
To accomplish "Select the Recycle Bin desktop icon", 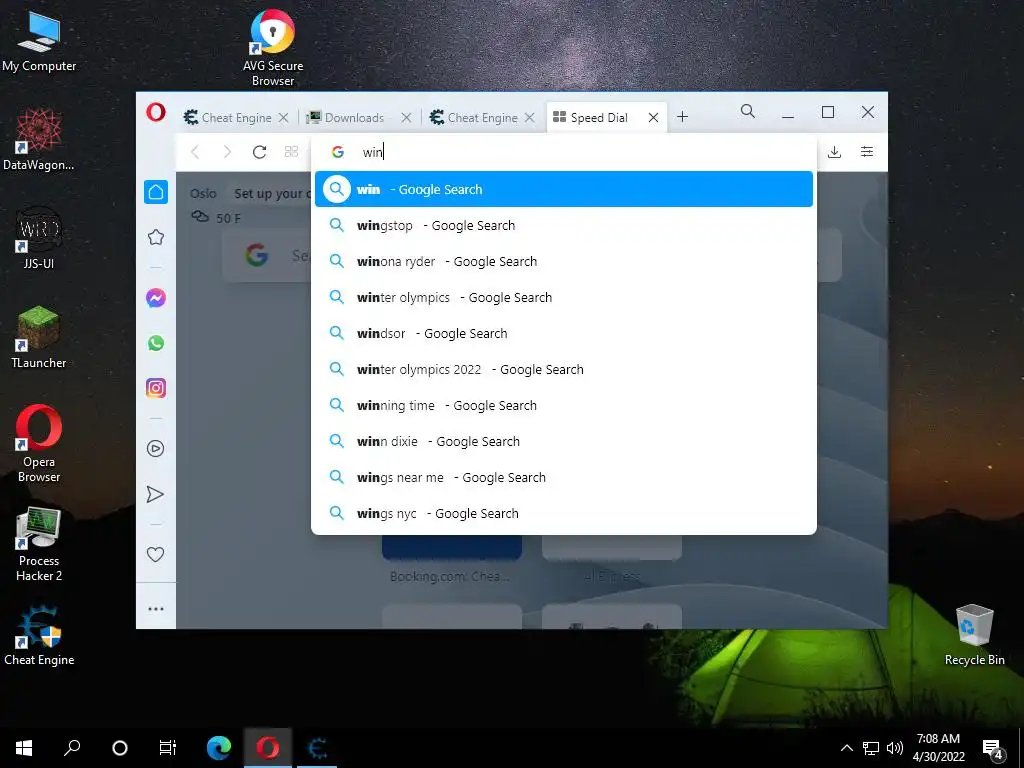I will (x=974, y=635).
